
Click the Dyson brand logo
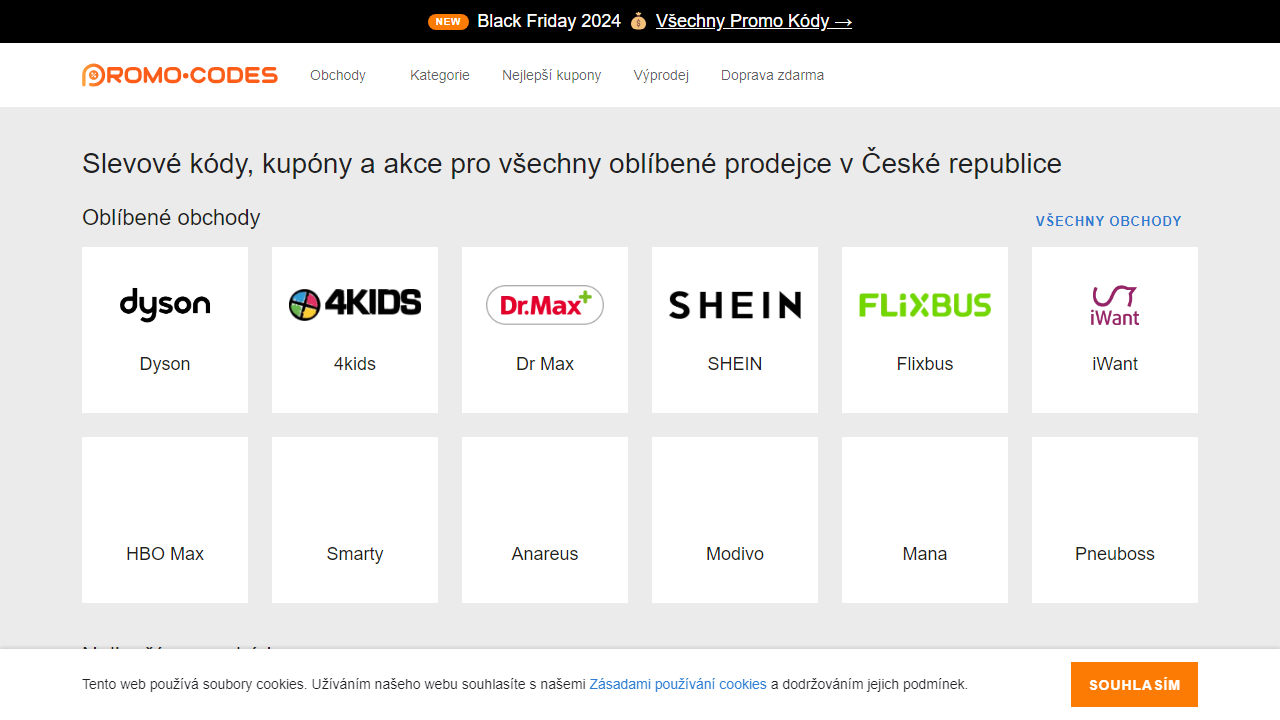(x=165, y=305)
